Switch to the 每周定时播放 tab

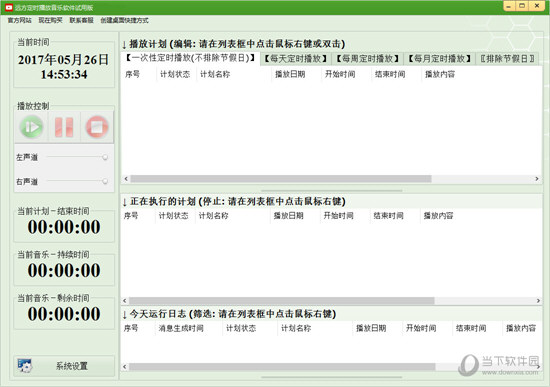coord(368,59)
